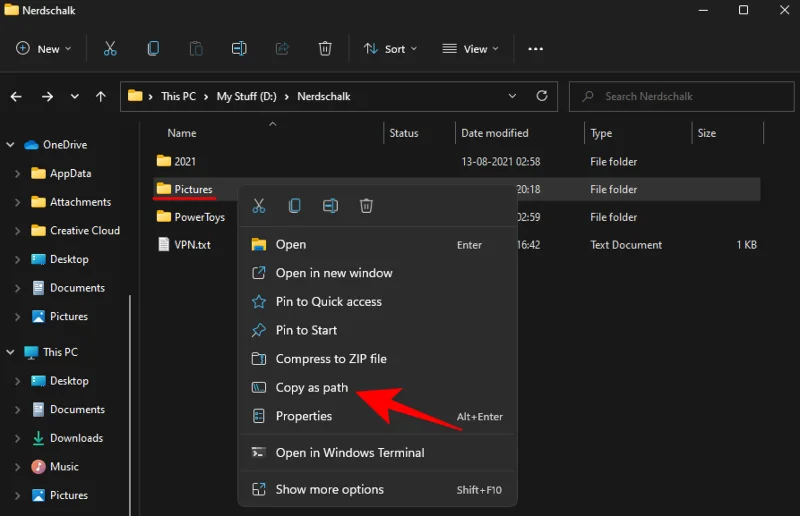Choose Open in new window
This screenshot has width=800, height=516.
(378, 273)
